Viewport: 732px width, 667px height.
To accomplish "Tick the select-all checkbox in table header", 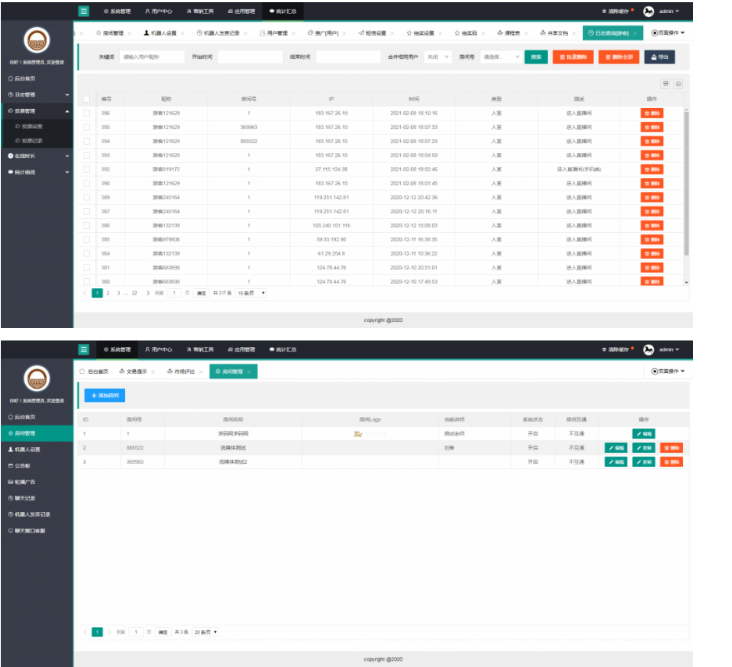I will [x=87, y=99].
